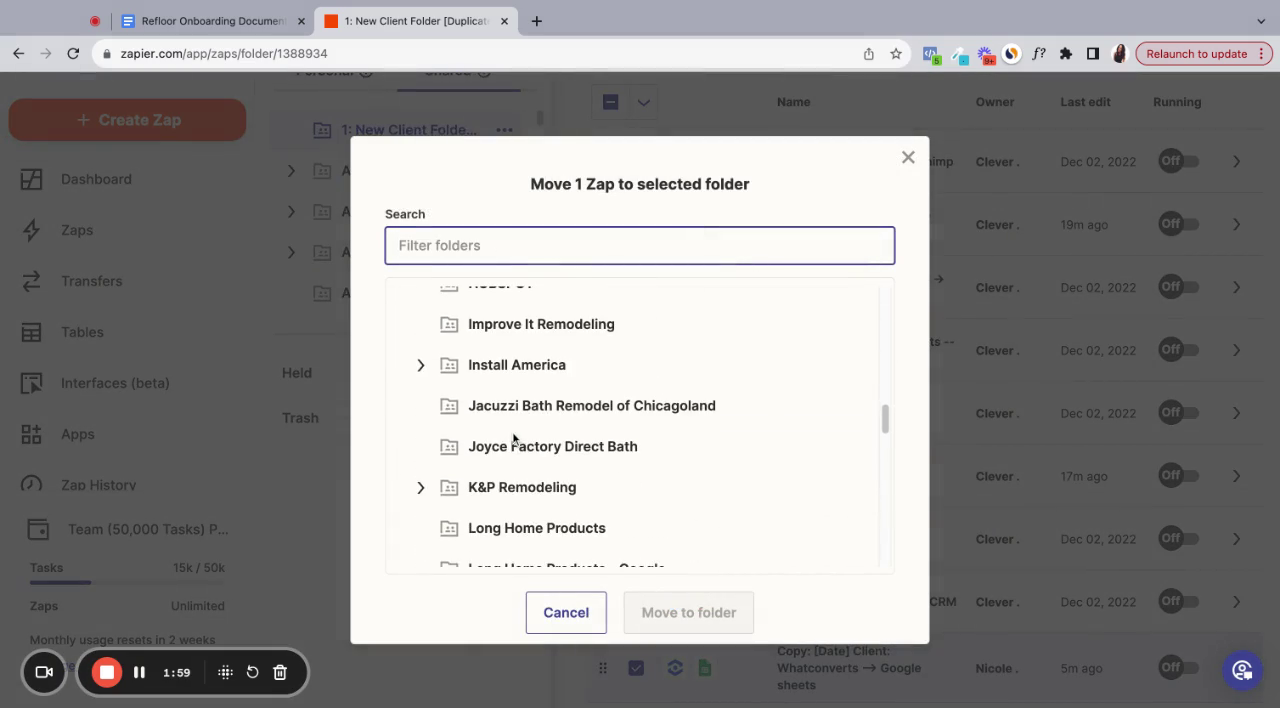Open the bulk selection dropdown arrow
The width and height of the screenshot is (1280, 708).
[x=644, y=102]
